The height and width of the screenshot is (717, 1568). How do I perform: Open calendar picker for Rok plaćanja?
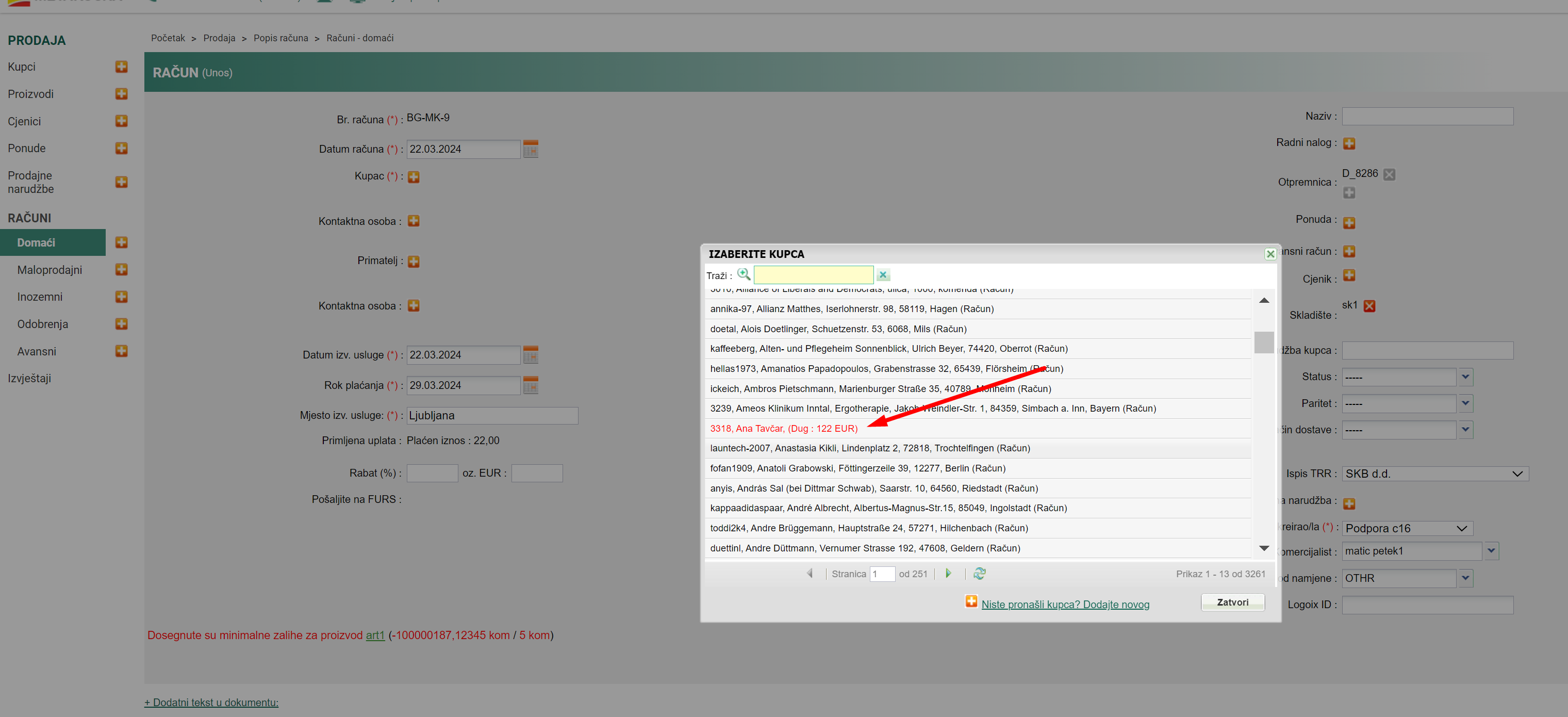530,386
